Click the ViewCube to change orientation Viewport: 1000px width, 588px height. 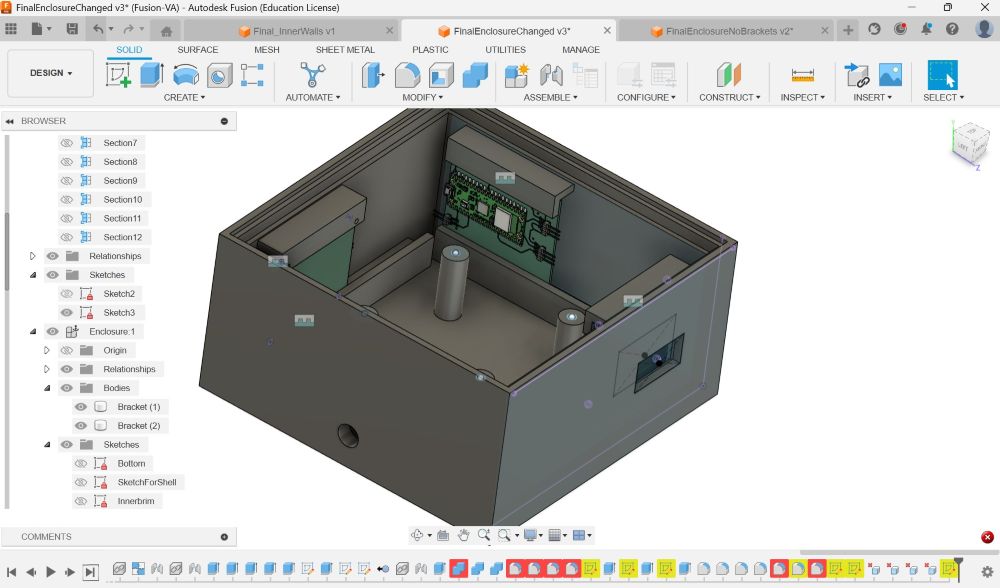970,145
